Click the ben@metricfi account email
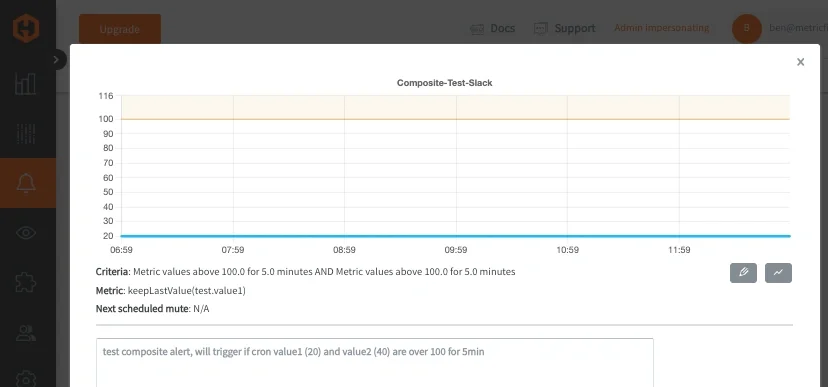Image resolution: width=828 pixels, height=387 pixels. coord(798,29)
